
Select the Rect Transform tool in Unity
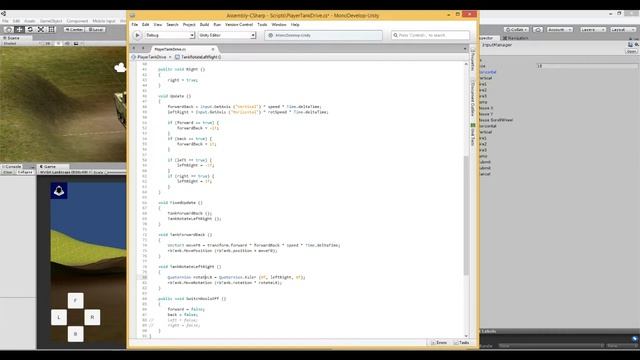pos(52,29)
